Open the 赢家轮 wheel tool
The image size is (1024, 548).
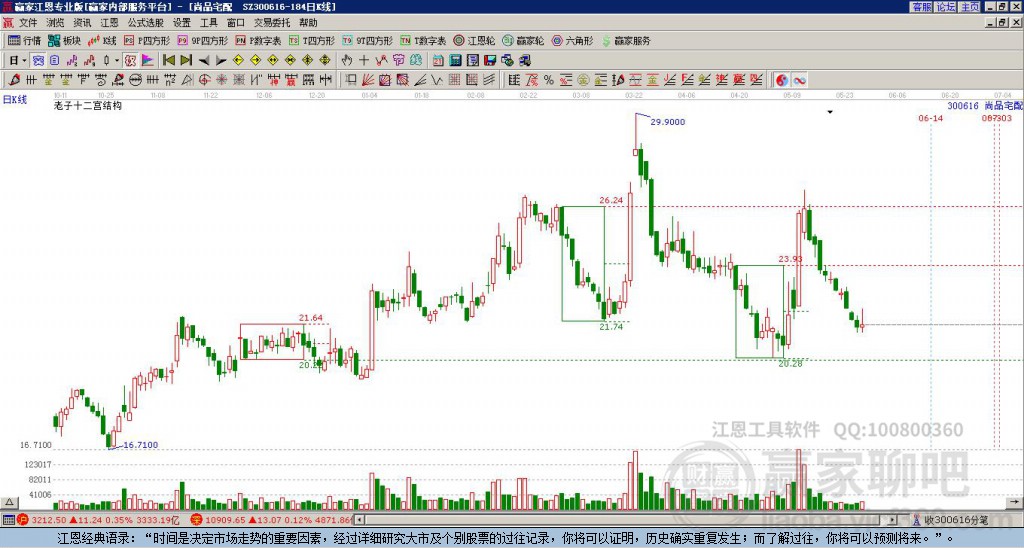click(523, 40)
